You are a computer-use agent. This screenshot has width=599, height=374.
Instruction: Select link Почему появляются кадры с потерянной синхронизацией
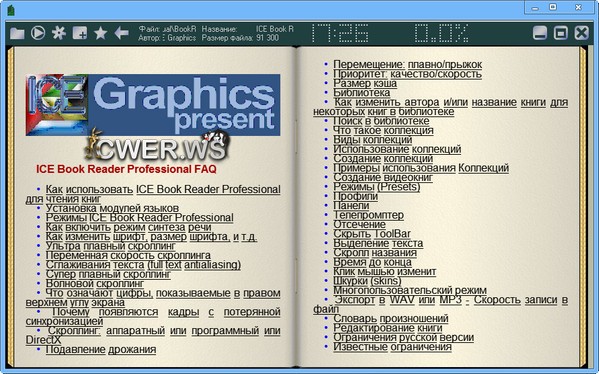click(153, 316)
